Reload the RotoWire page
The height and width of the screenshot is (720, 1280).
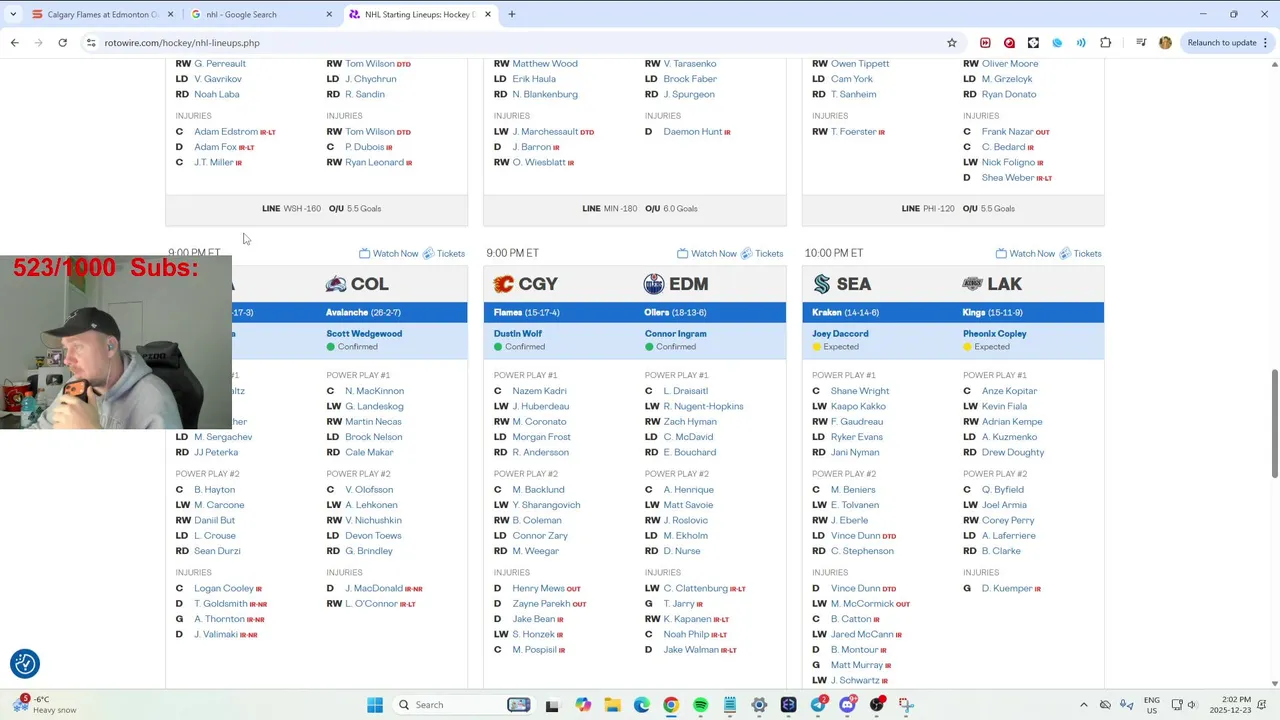point(62,43)
